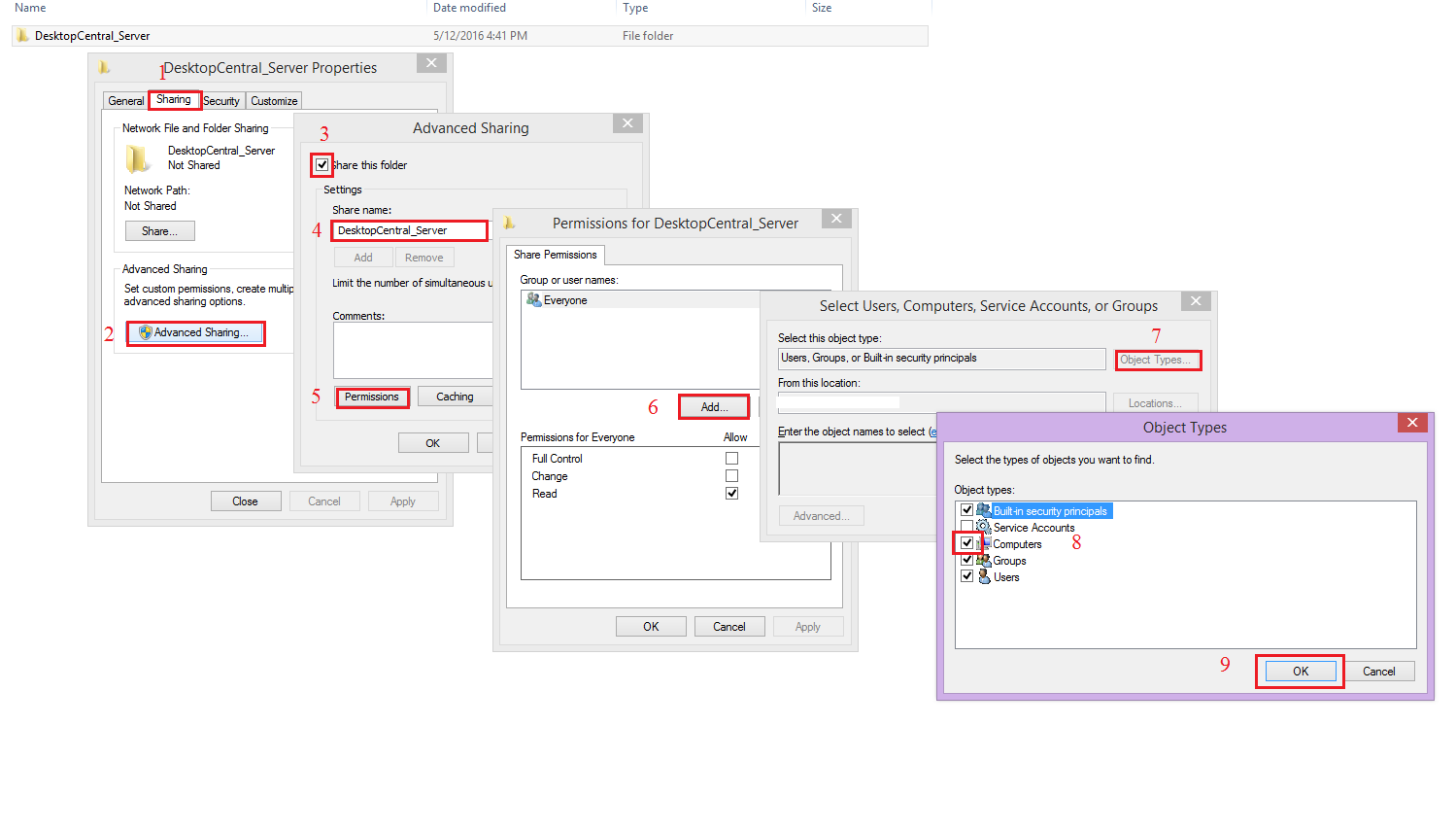Click the object names to select text box
The height and width of the screenshot is (829, 1456).
pyautogui.click(x=858, y=468)
